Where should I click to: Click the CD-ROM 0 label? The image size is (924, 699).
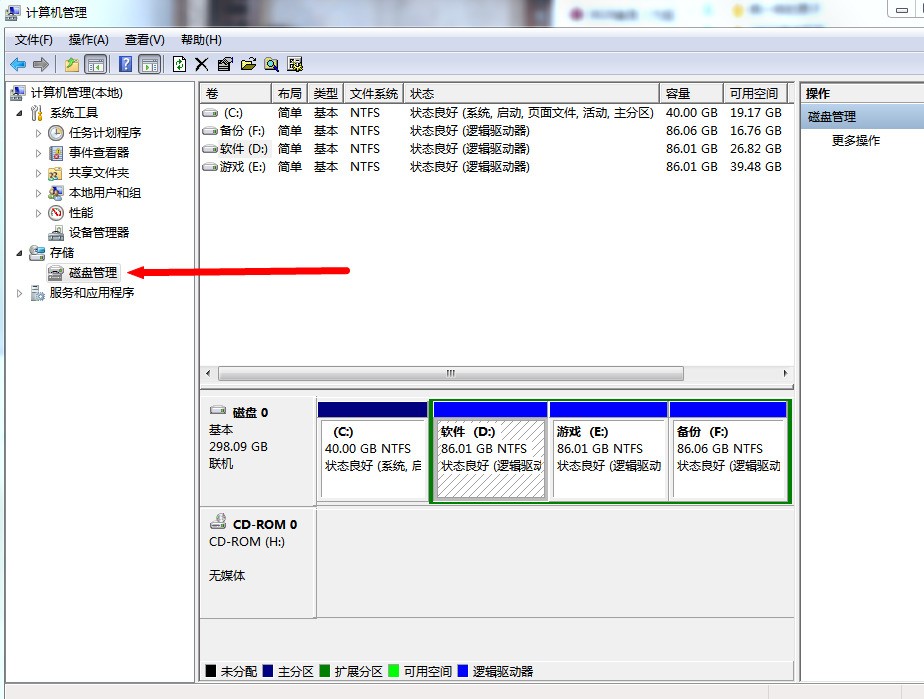[x=265, y=525]
